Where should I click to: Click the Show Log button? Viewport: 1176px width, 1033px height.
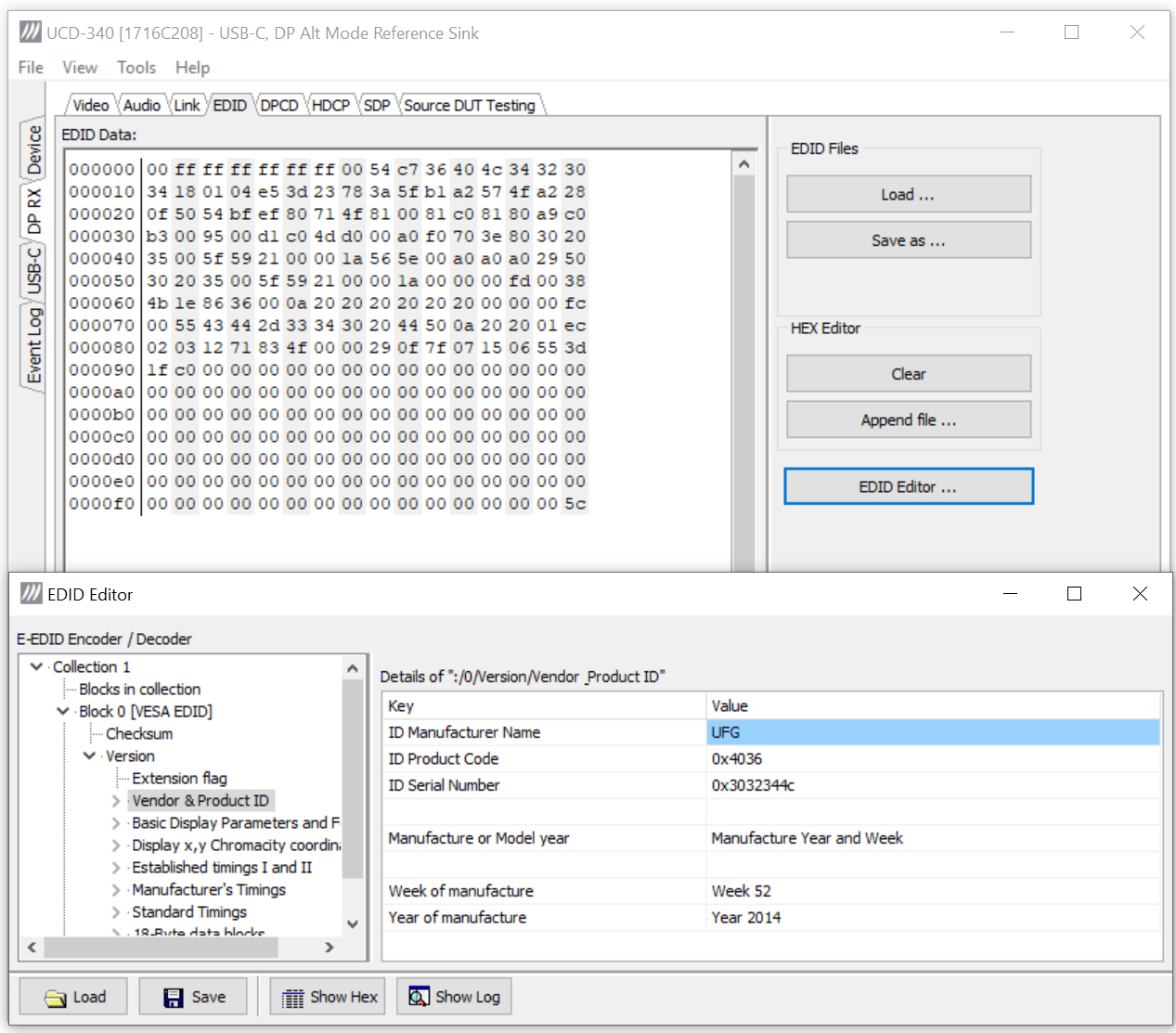point(455,997)
